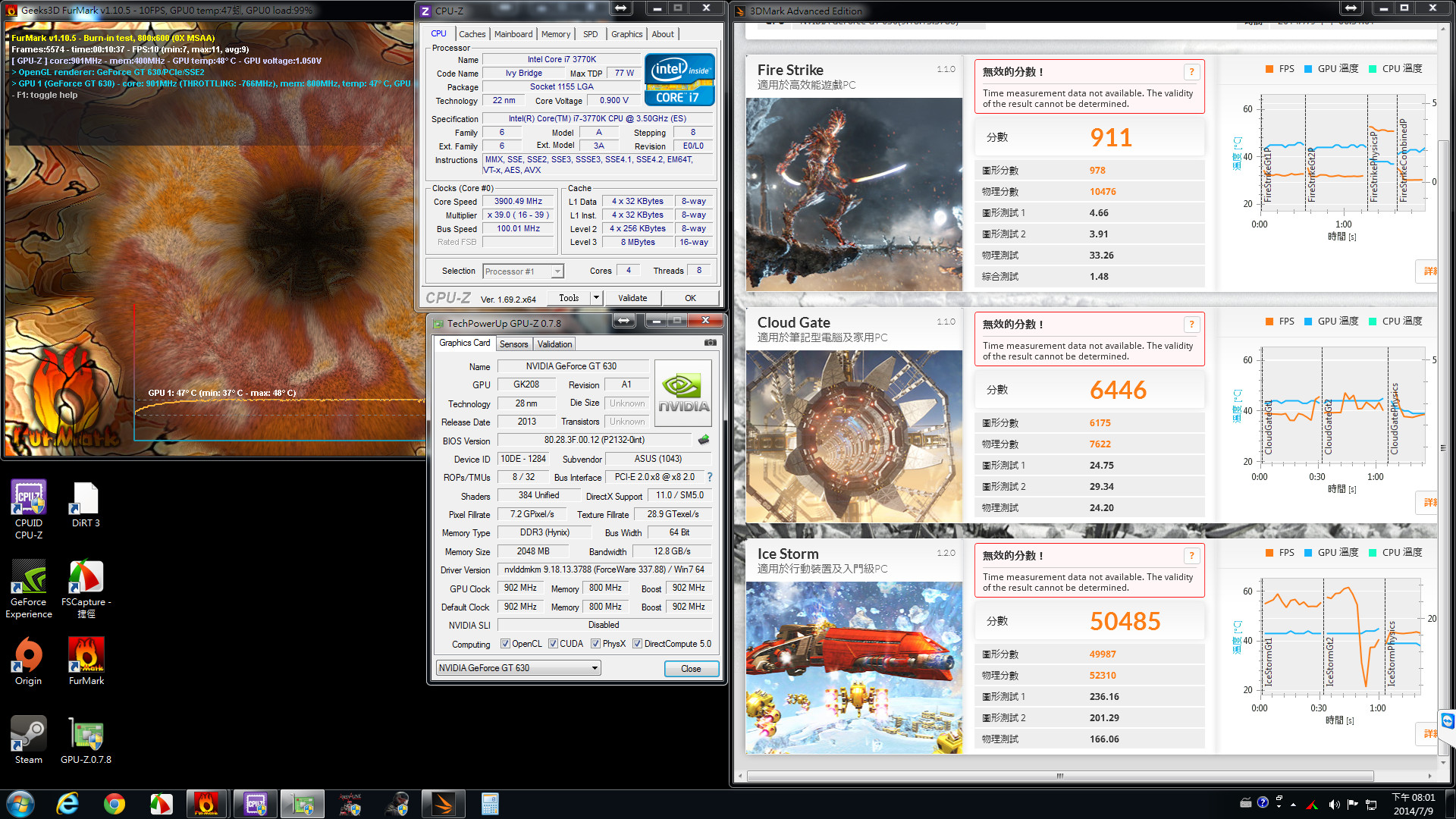Image resolution: width=1456 pixels, height=819 pixels.
Task: Toggle the OpenCL checkbox in GPU-Z
Action: coord(505,644)
